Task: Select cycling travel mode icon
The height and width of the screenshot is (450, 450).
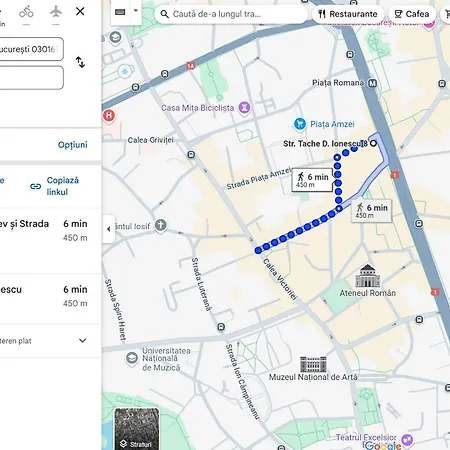Action: click(26, 12)
